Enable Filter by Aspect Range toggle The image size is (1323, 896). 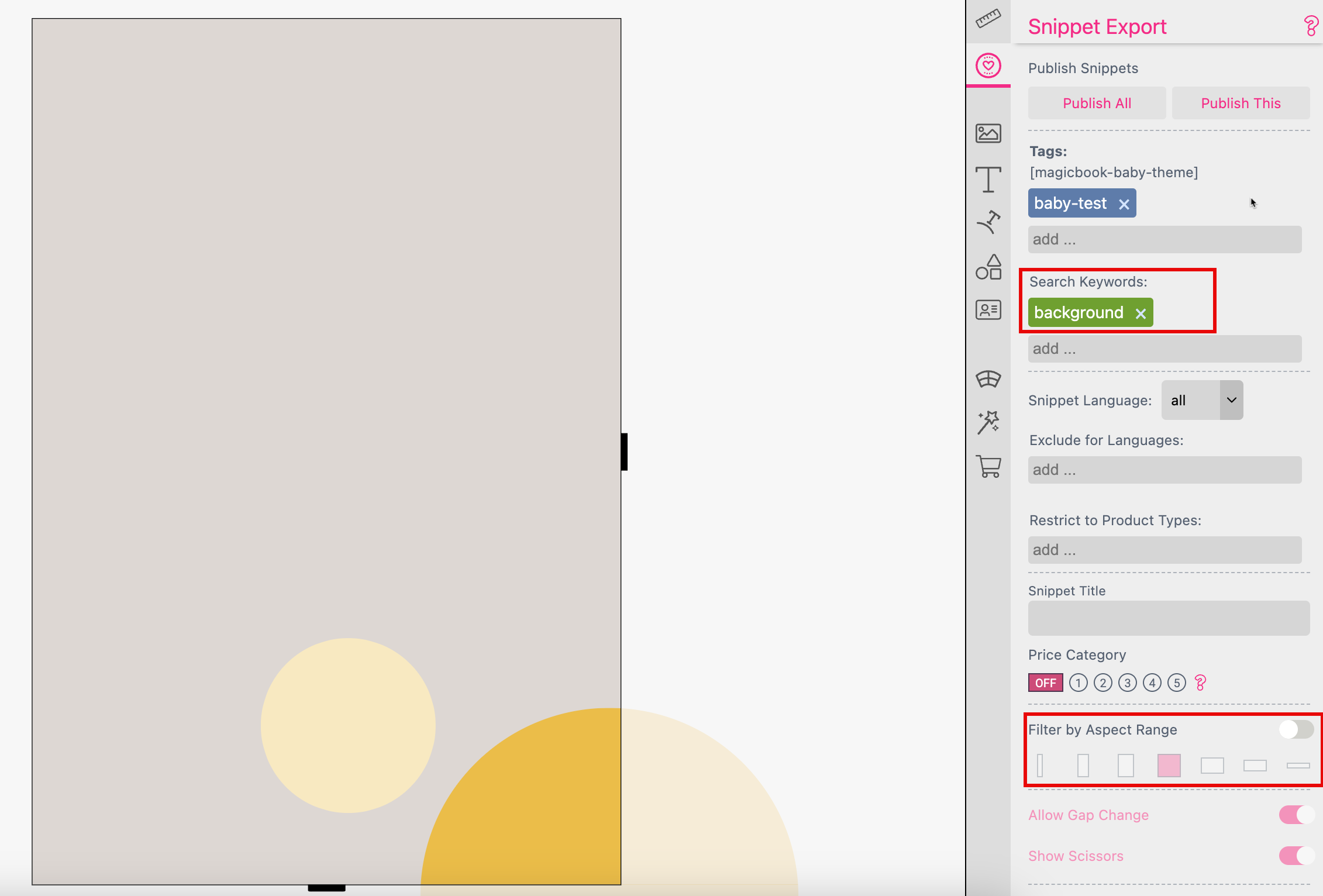(x=1296, y=729)
